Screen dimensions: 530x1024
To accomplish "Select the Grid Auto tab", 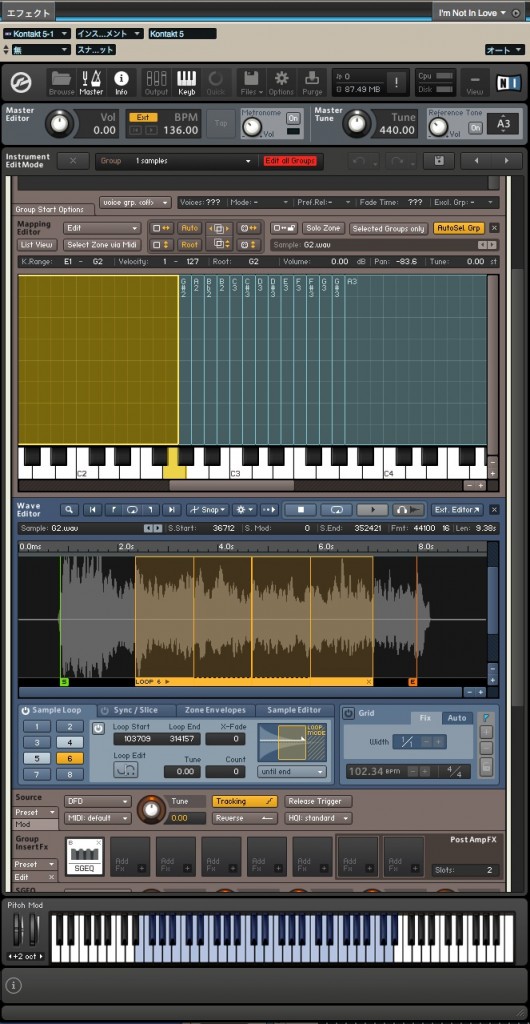I will coord(457,718).
